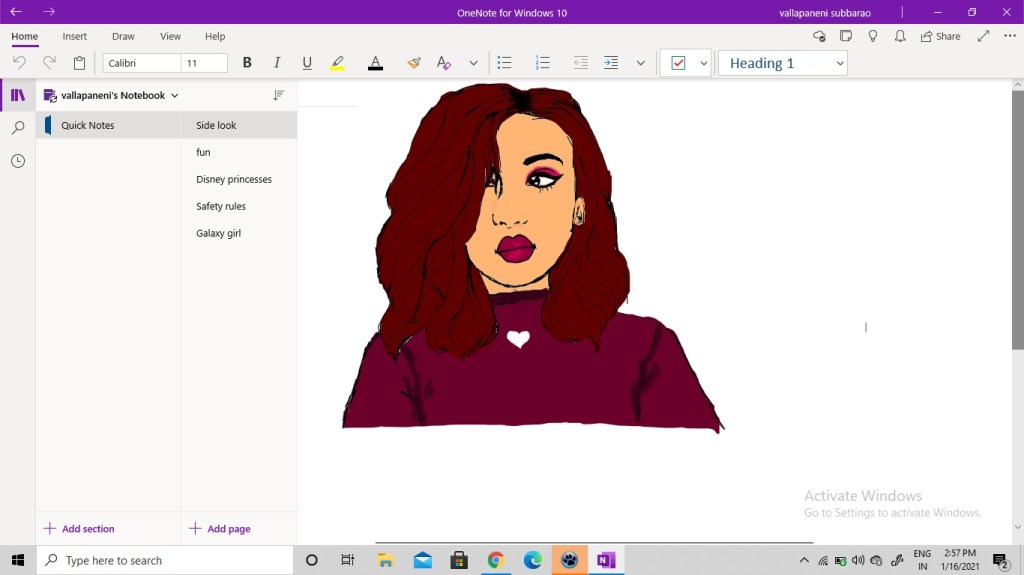Open Google Chrome from the taskbar
This screenshot has width=1024, height=575.
pyautogui.click(x=495, y=560)
